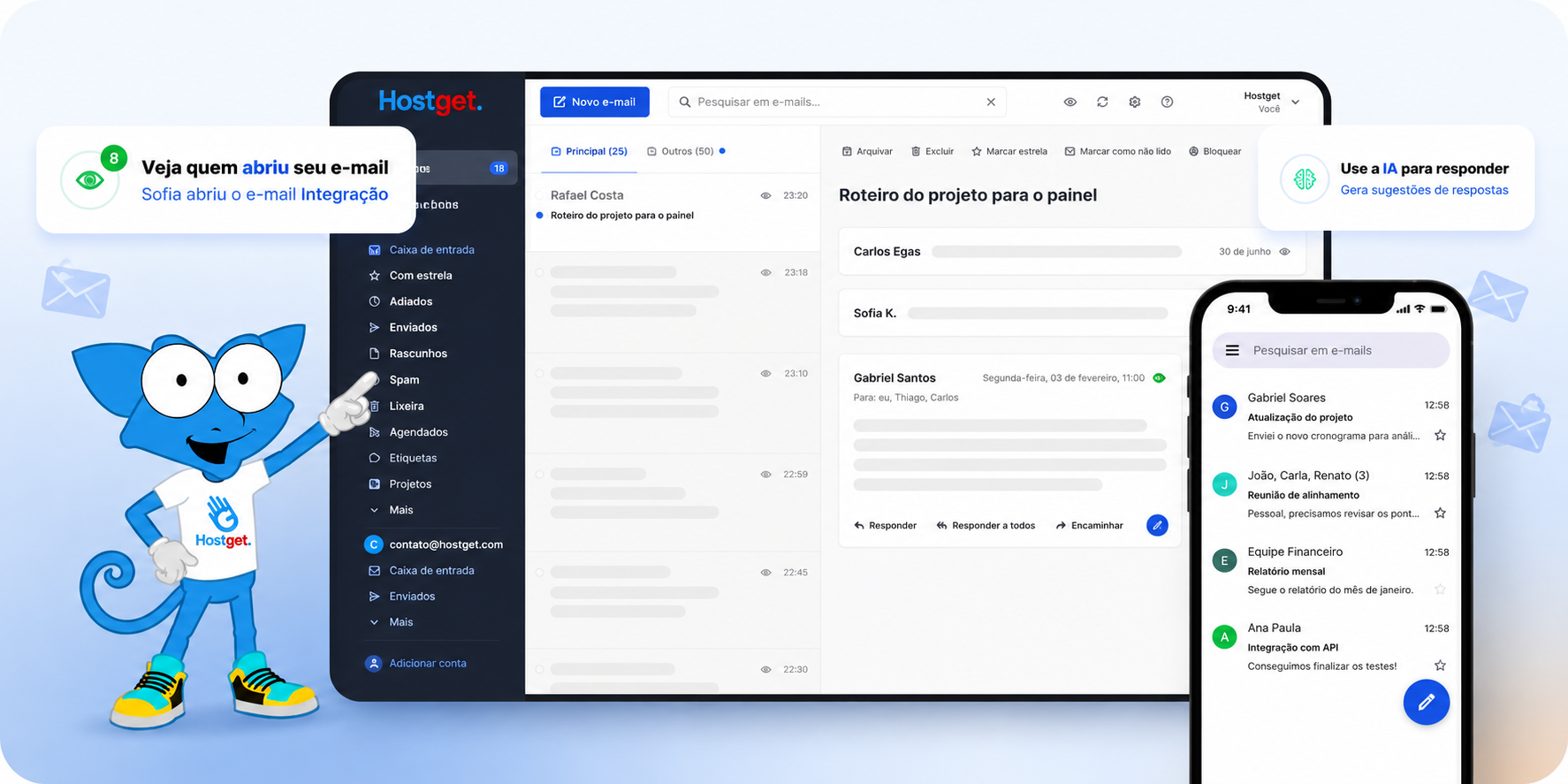Click the Novo e-mail compose button
The height and width of the screenshot is (784, 1568).
coord(594,102)
